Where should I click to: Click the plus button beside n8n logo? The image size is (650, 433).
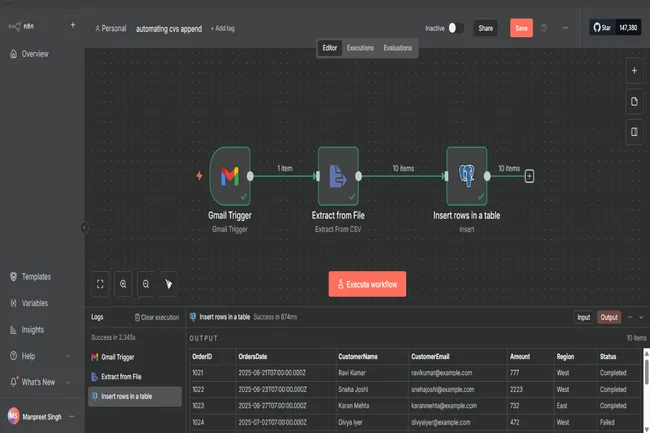tap(73, 25)
